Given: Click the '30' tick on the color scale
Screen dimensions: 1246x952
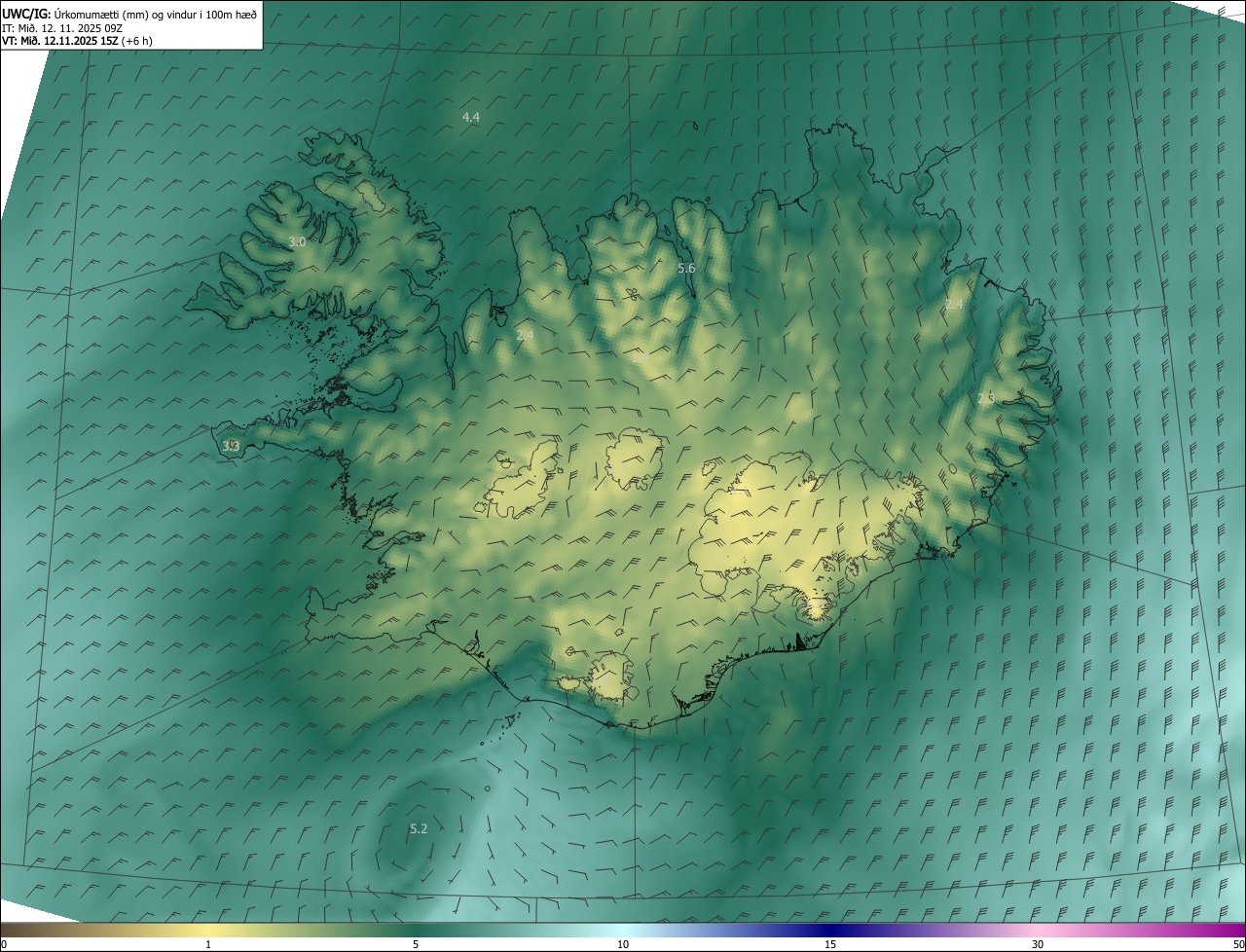Looking at the screenshot, I should click(x=1038, y=944).
